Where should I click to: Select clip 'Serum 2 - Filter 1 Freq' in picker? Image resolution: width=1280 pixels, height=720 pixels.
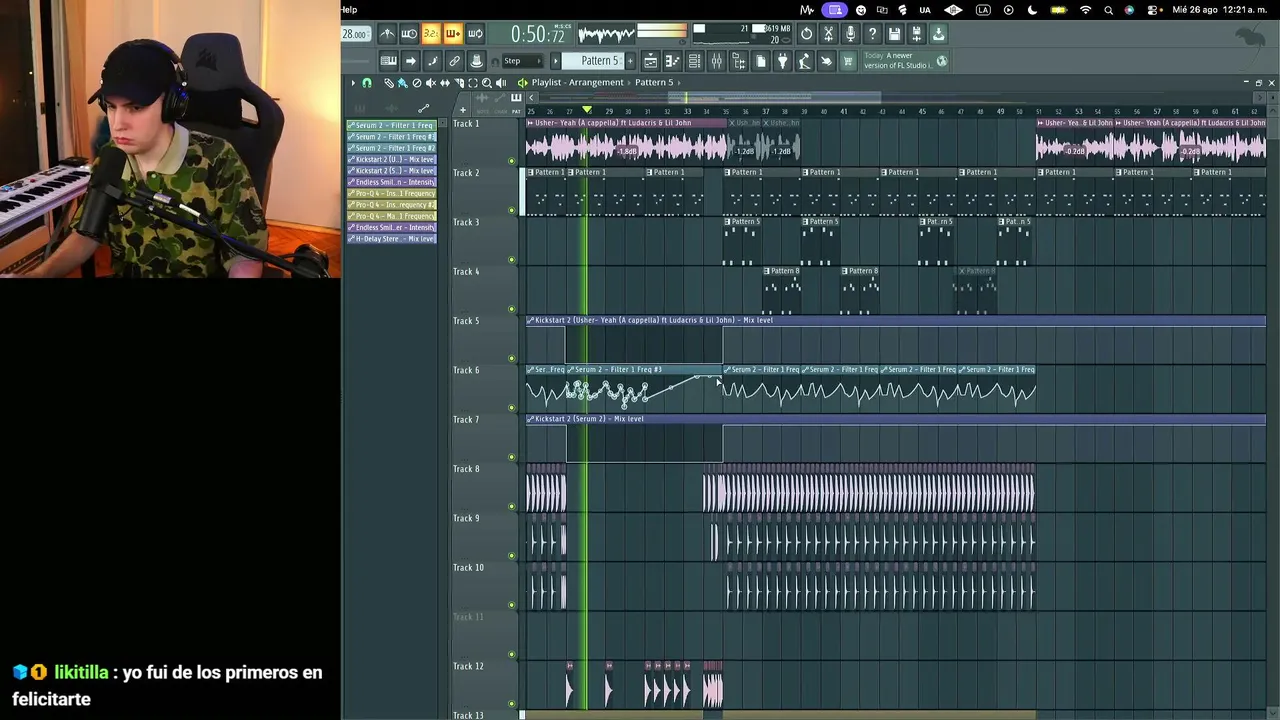392,126
